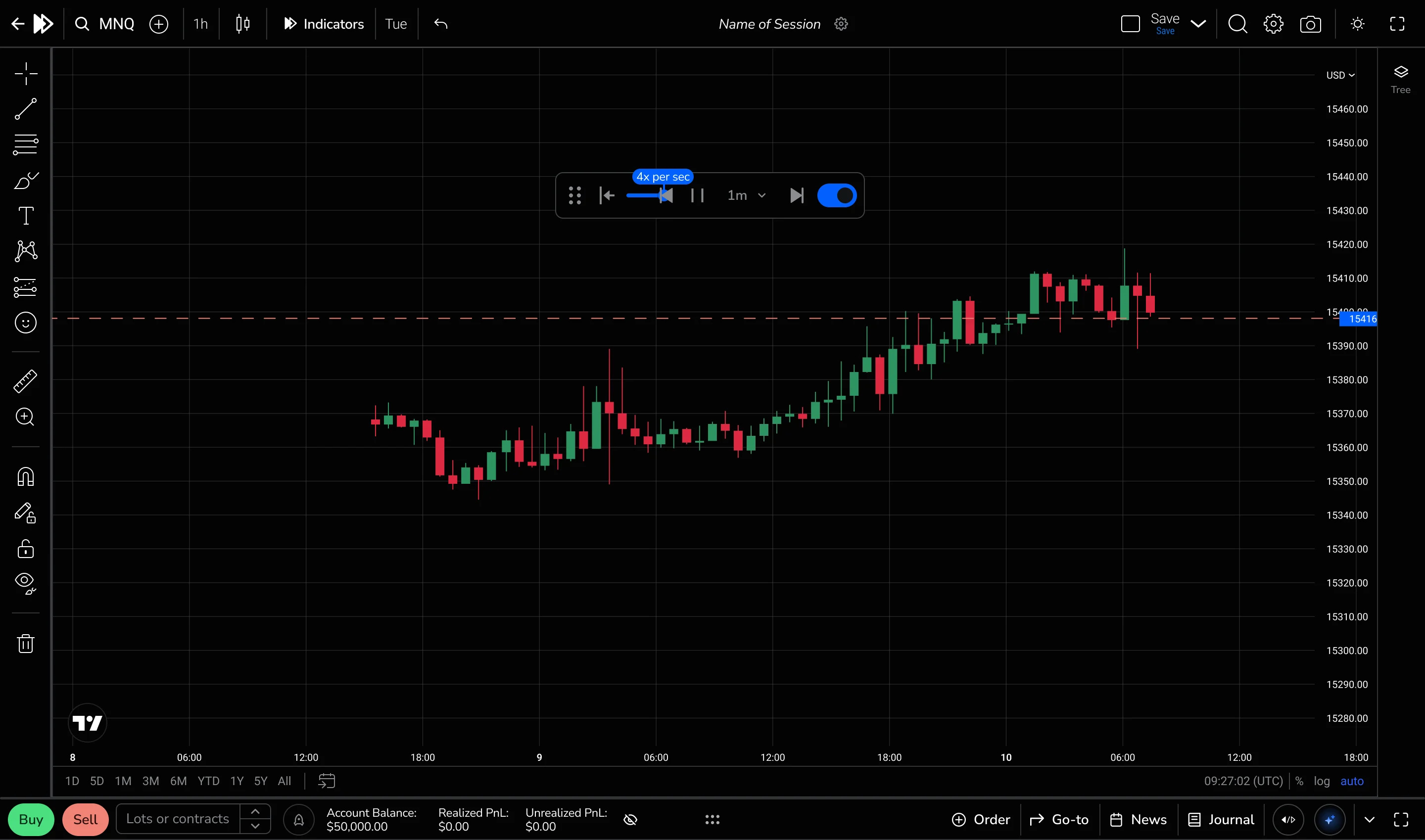Viewport: 1425px width, 840px height.
Task: Click the red Sell button
Action: click(x=86, y=820)
